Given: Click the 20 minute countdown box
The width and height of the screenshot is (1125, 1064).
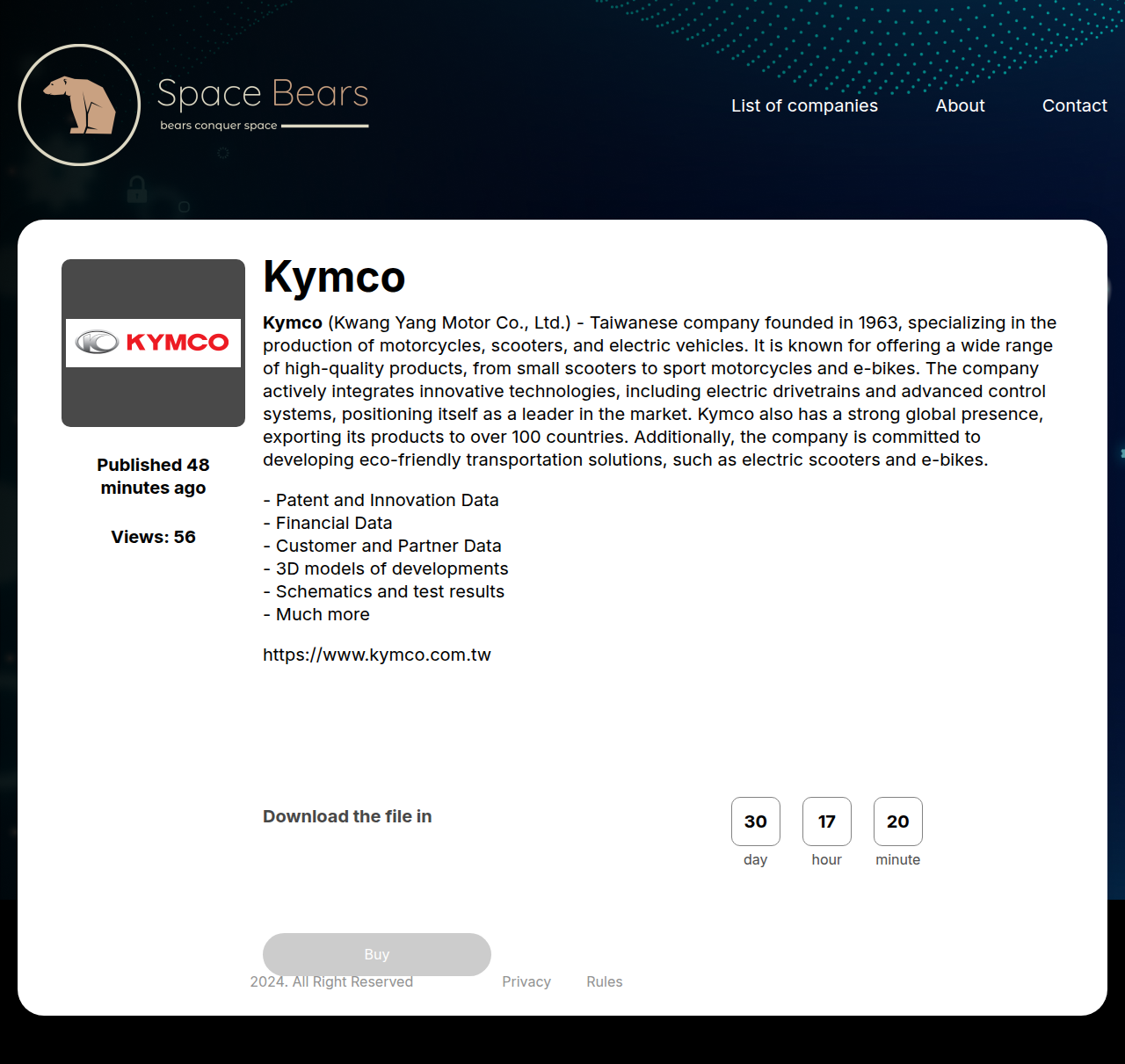Looking at the screenshot, I should click(897, 822).
